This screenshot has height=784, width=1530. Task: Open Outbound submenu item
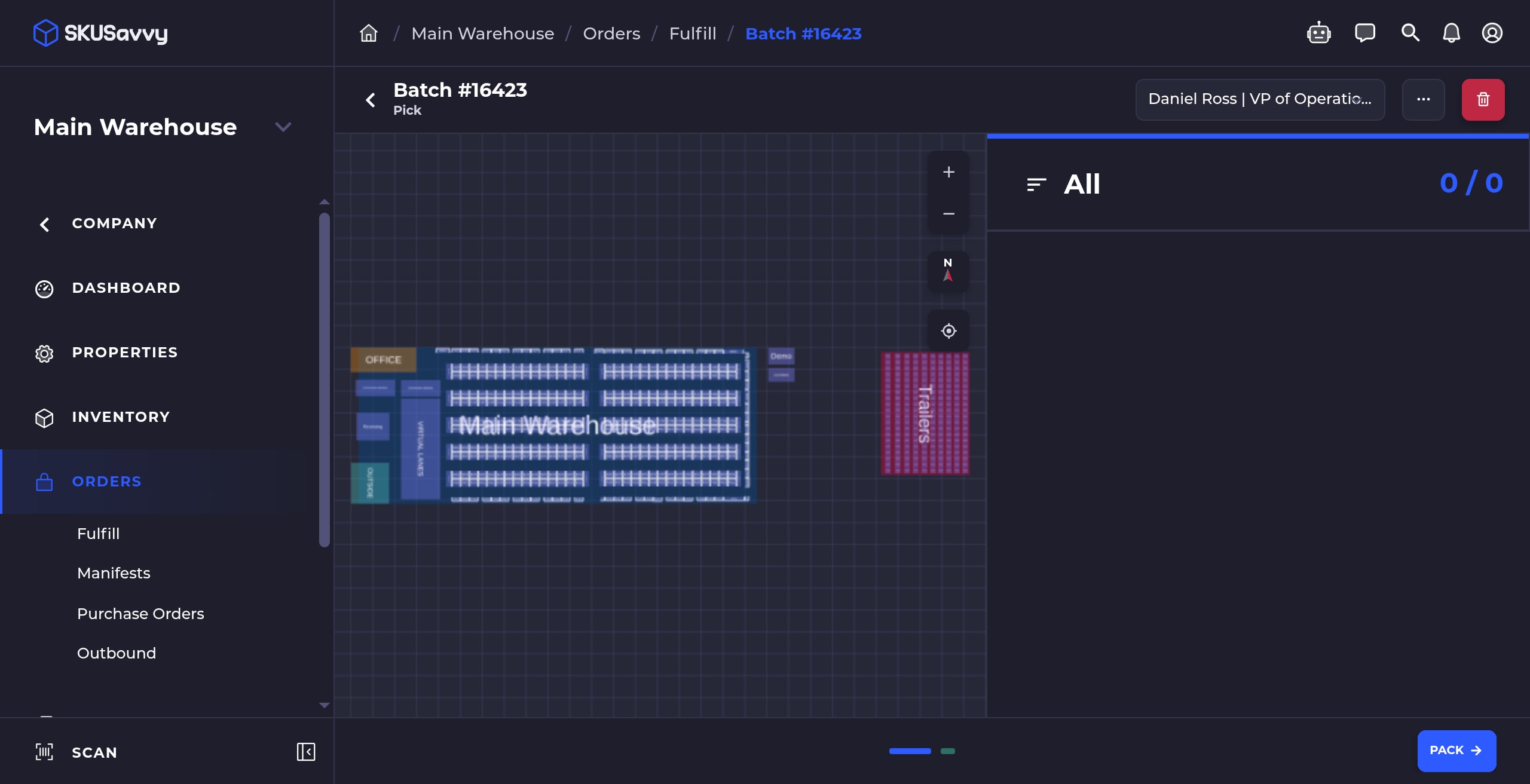117,653
